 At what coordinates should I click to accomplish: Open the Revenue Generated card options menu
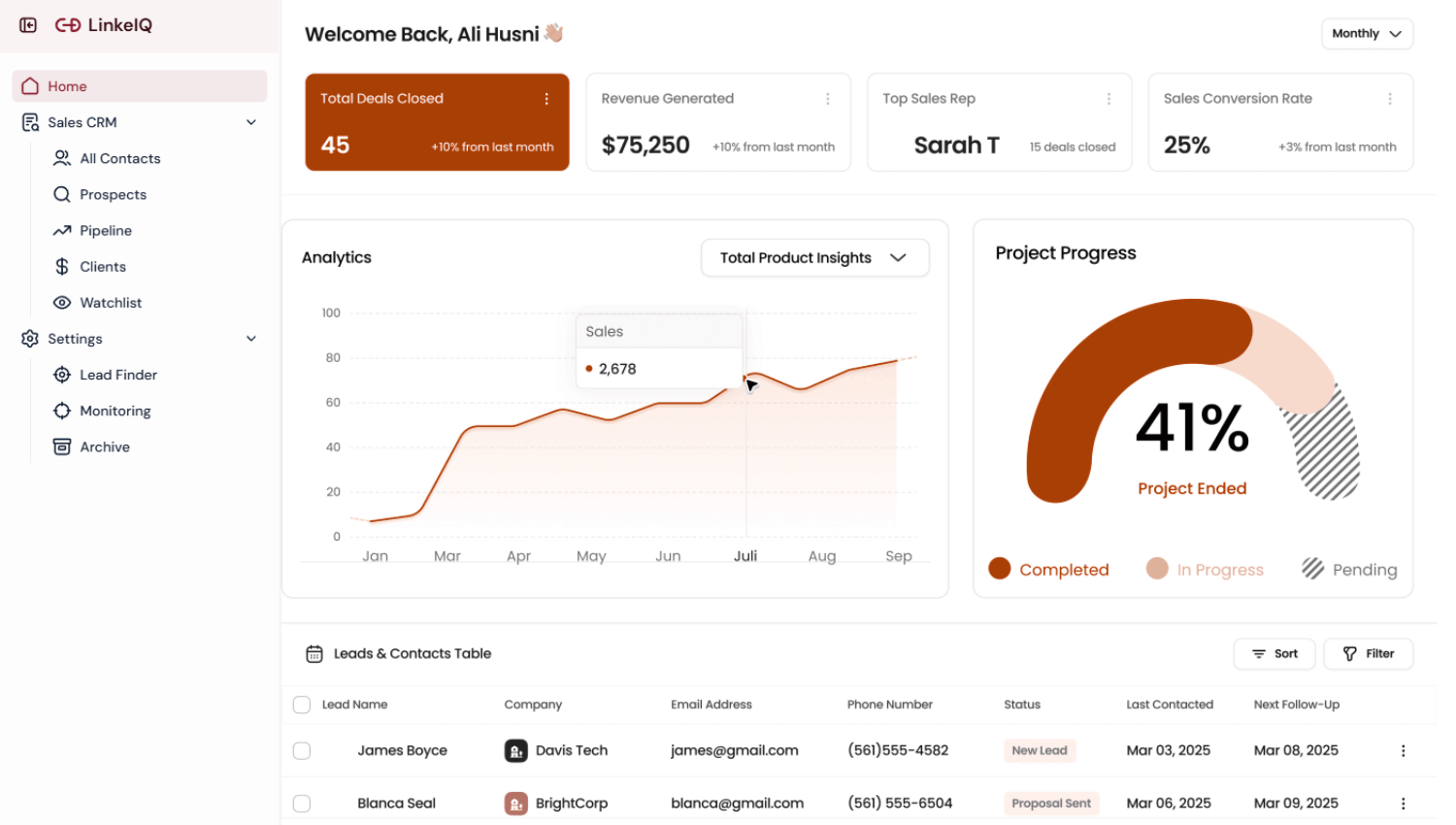point(827,99)
